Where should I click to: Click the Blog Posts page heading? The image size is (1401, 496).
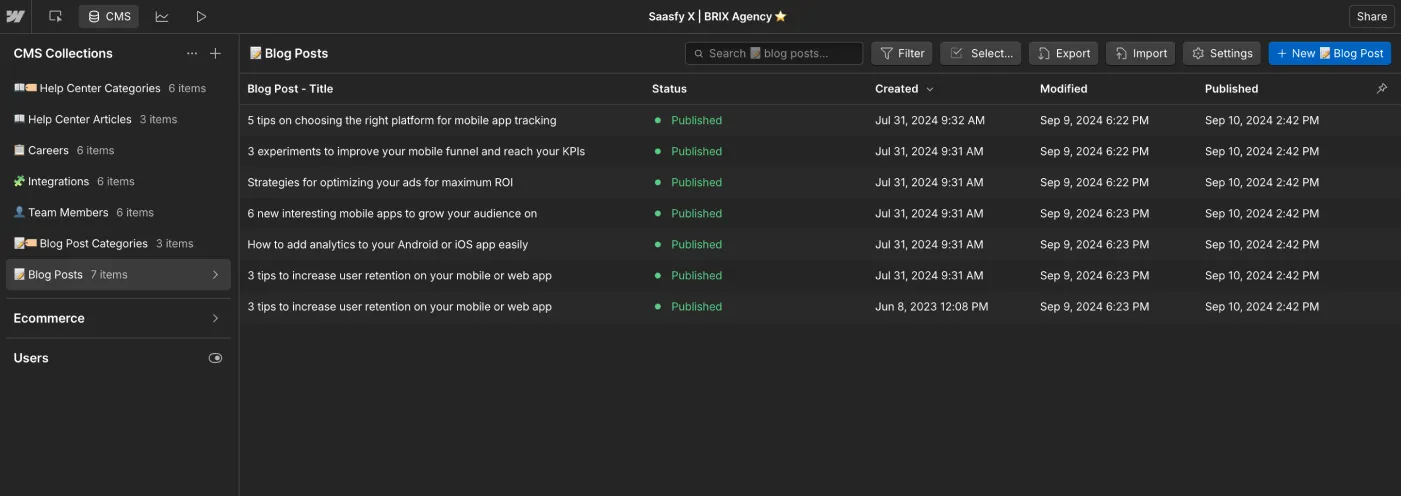289,53
